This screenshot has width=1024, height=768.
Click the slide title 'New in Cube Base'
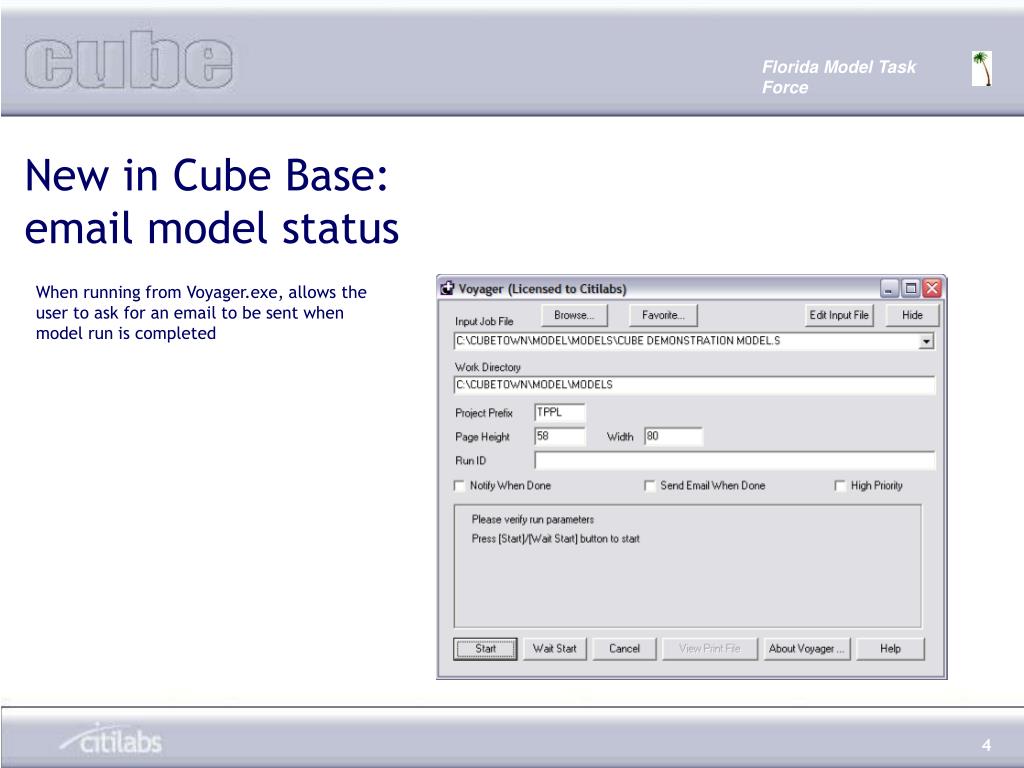pos(206,176)
